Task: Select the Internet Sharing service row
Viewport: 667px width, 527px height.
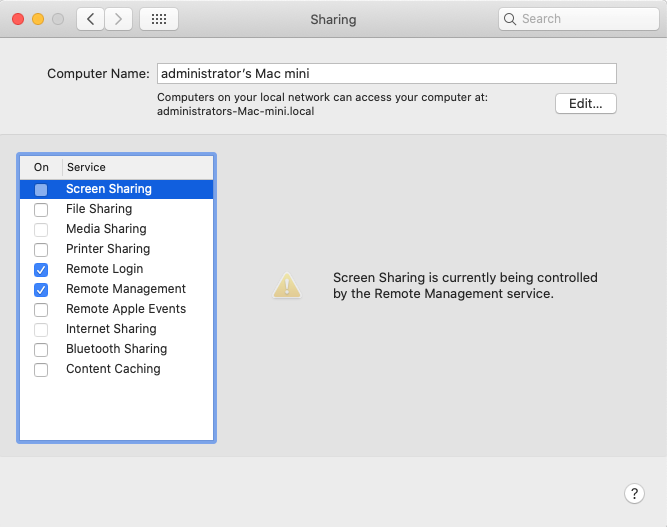Action: (x=117, y=329)
